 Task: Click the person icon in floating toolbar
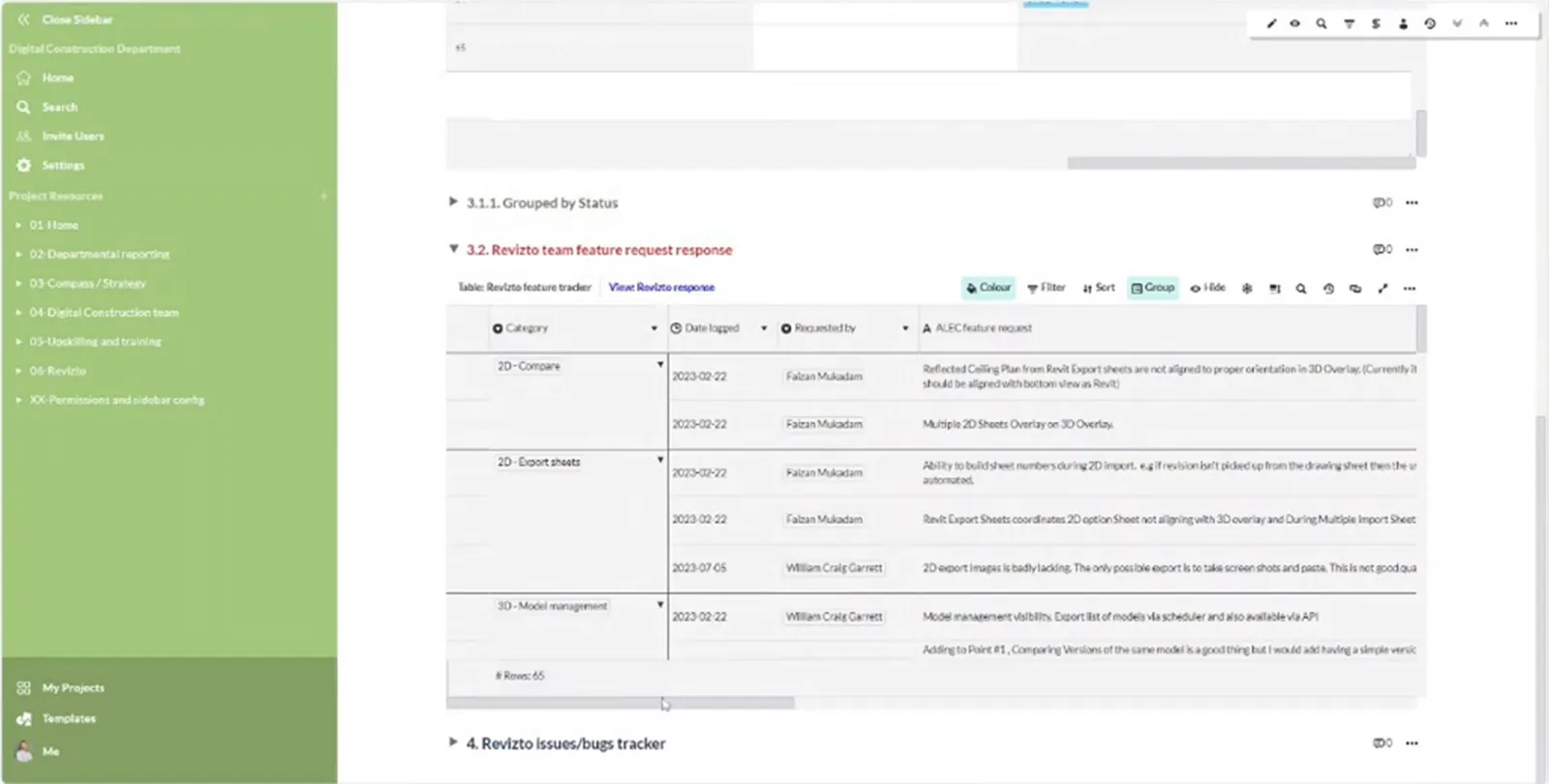1403,23
